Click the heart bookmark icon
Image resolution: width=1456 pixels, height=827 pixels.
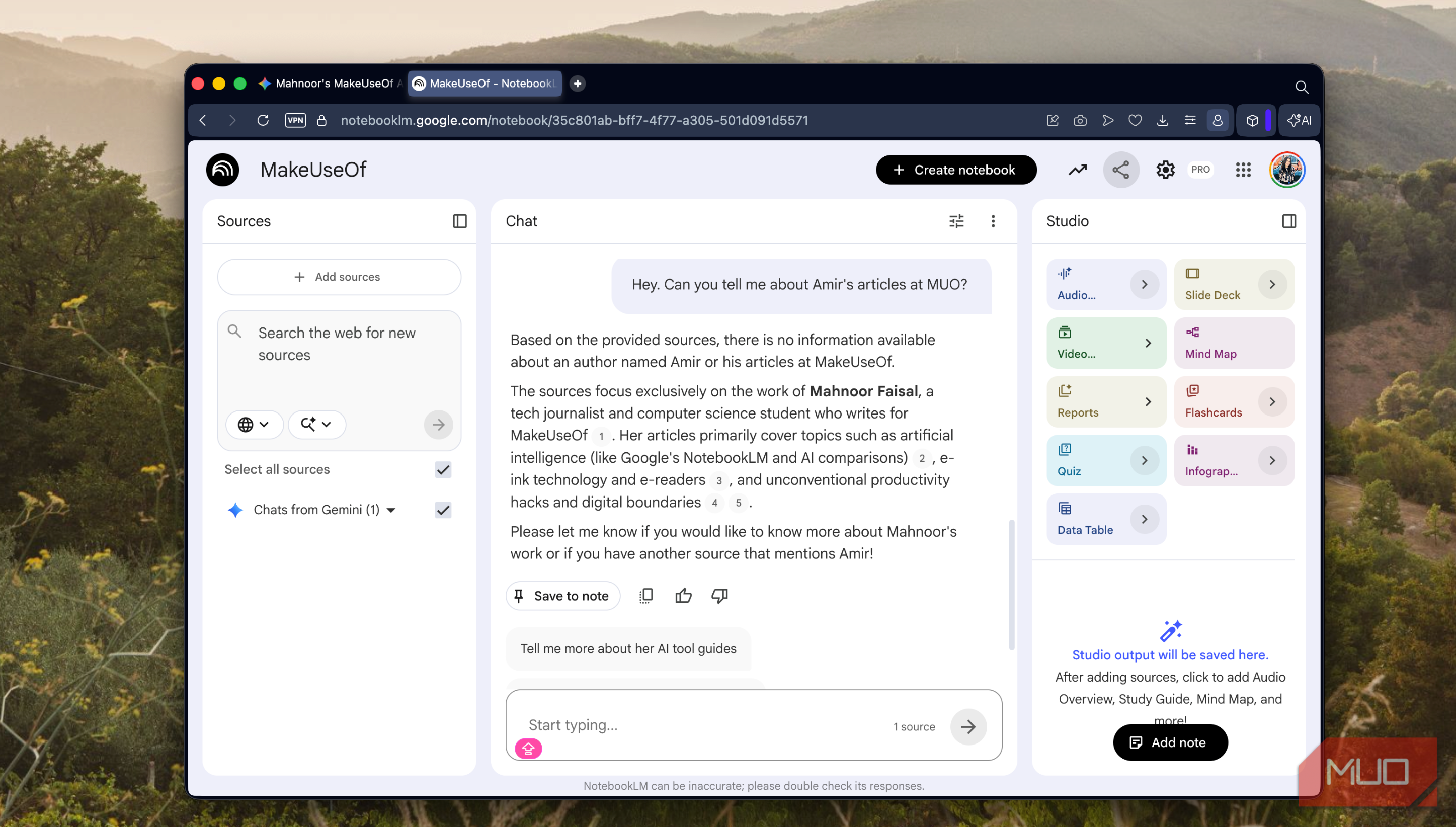coord(1135,120)
